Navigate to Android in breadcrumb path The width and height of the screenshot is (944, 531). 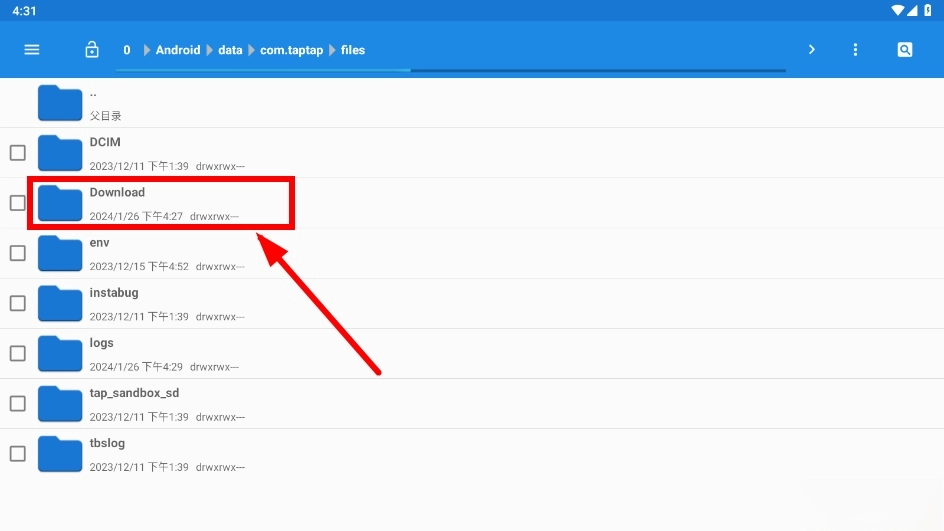[177, 50]
